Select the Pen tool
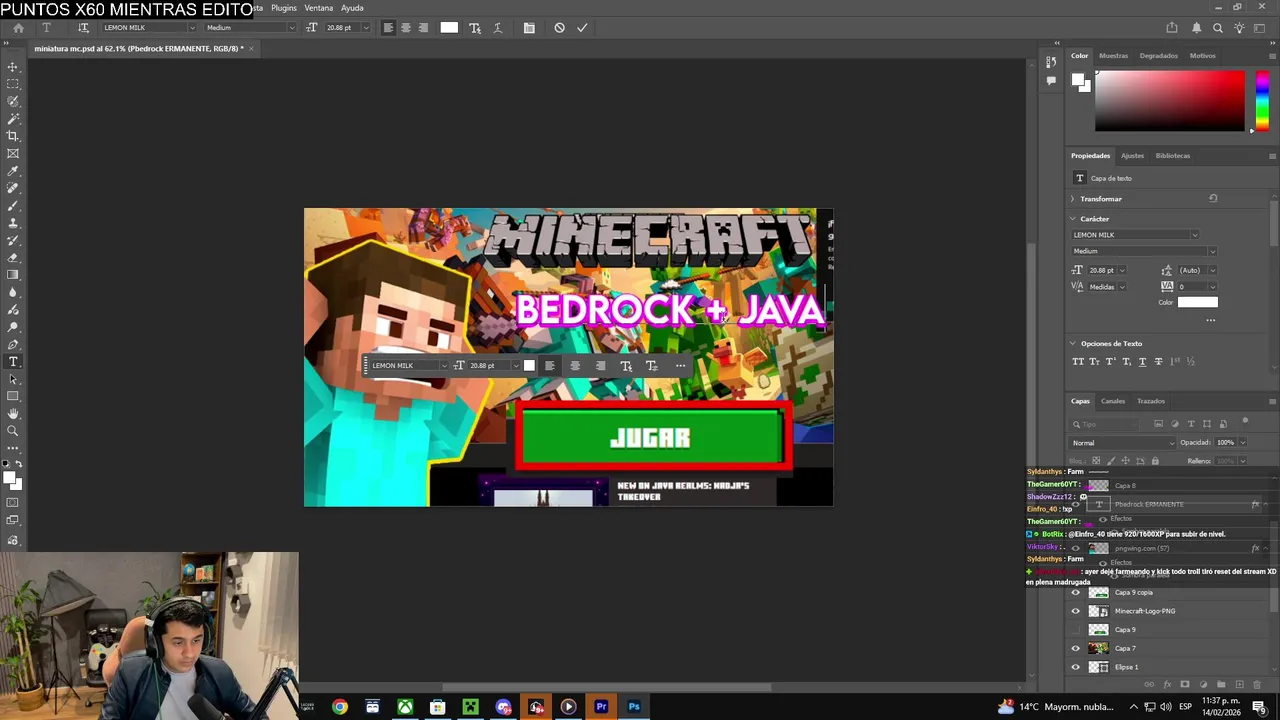The width and height of the screenshot is (1280, 720). pyautogui.click(x=13, y=344)
